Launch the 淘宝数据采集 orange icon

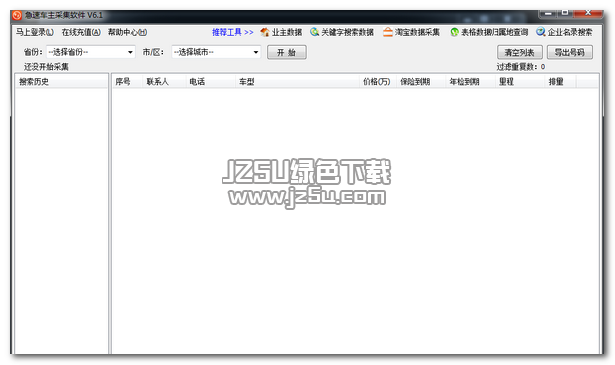388,32
